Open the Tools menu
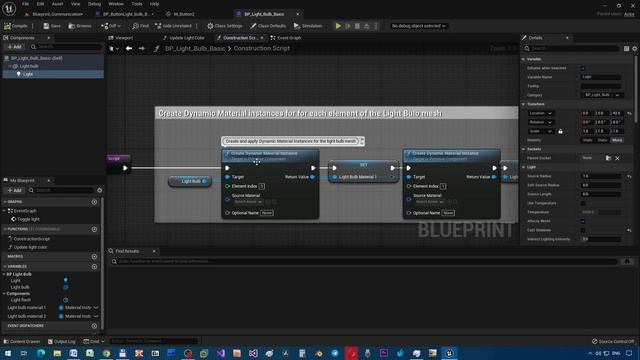640x360 pixels. pyautogui.click(x=137, y=4)
